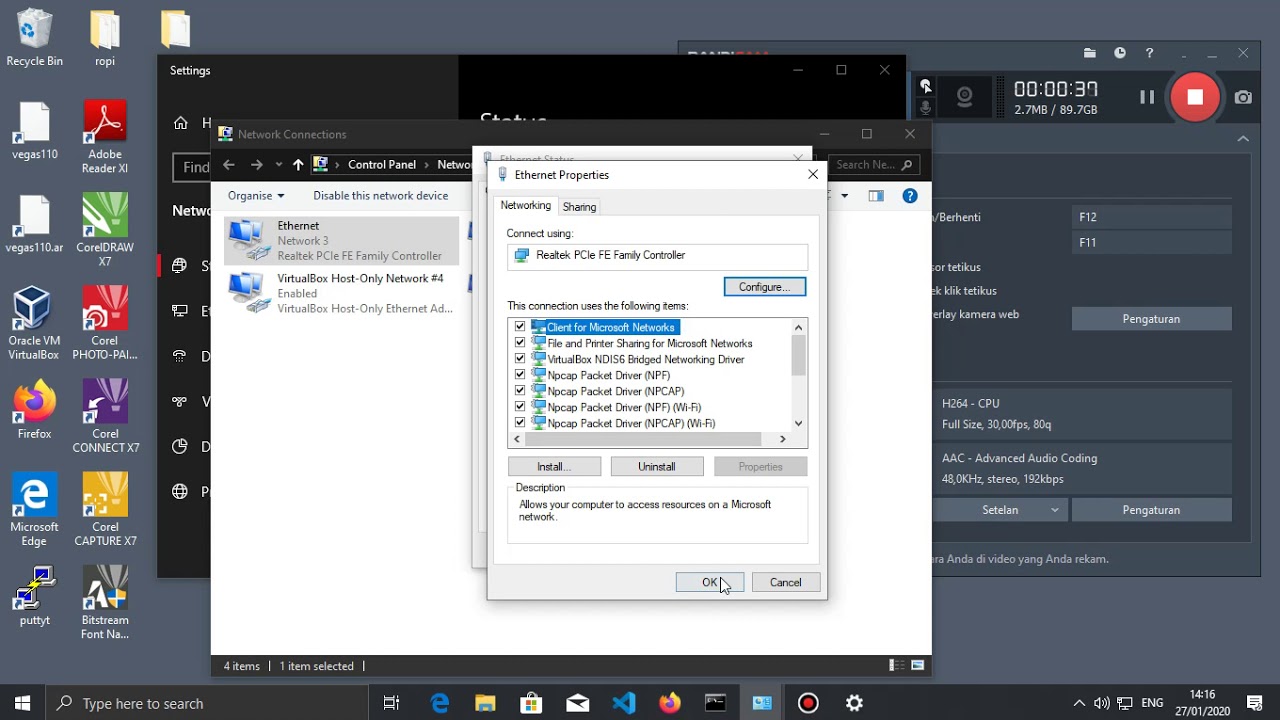
Task: Click Control Panel breadcrumb chevron
Action: [x=426, y=165]
